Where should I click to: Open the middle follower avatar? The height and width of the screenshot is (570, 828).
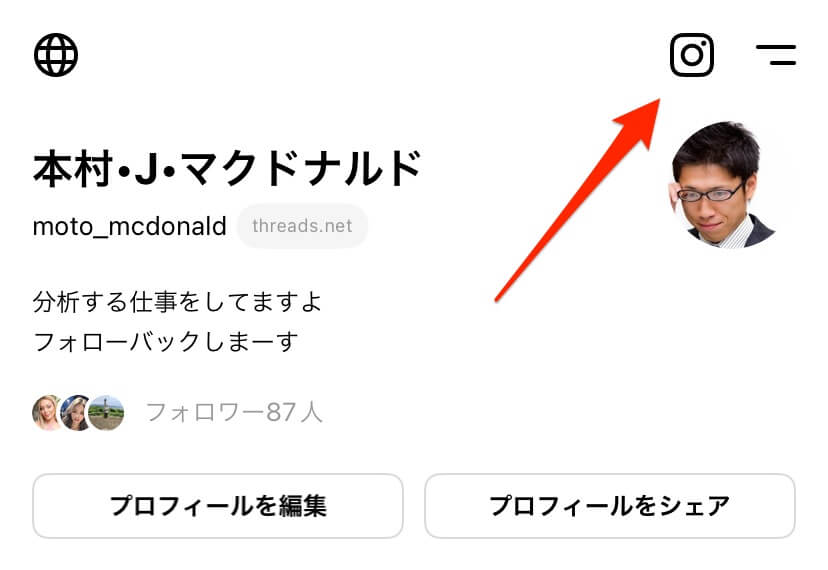77,413
